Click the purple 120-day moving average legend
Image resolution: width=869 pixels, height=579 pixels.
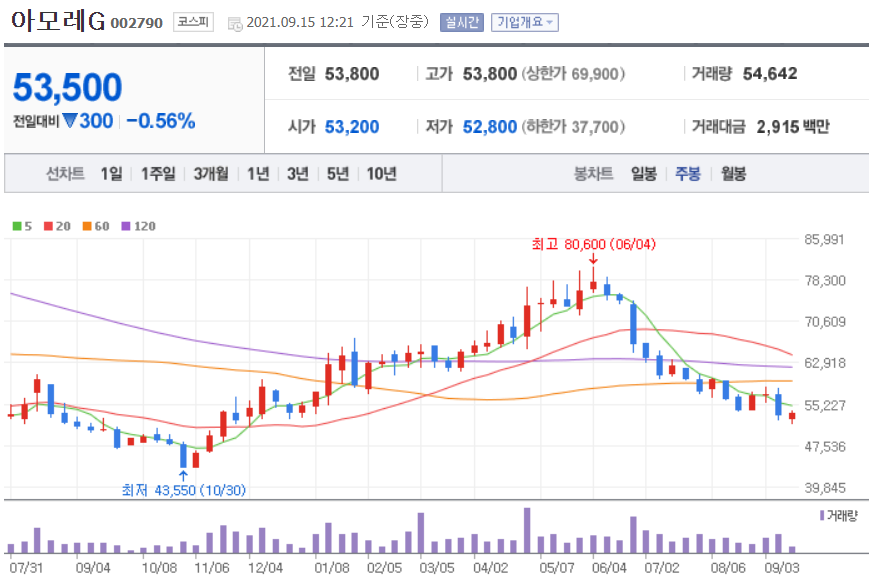(x=139, y=226)
